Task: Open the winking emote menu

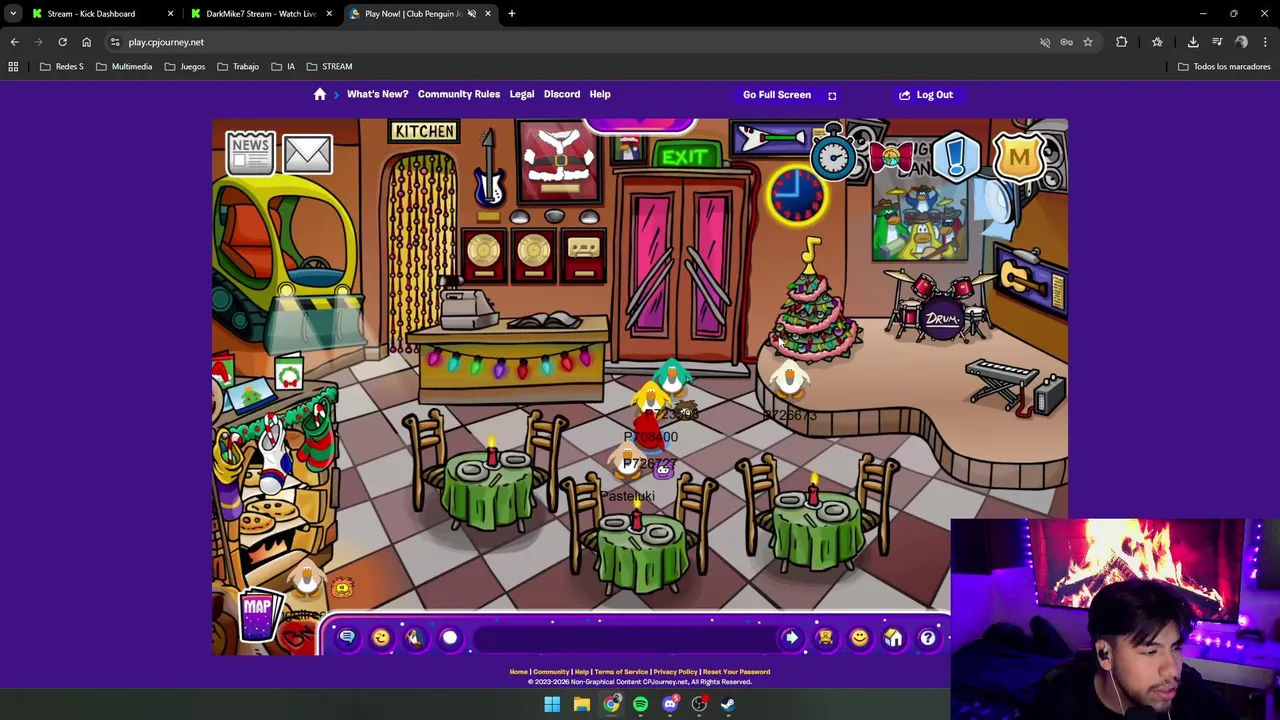Action: click(x=381, y=637)
